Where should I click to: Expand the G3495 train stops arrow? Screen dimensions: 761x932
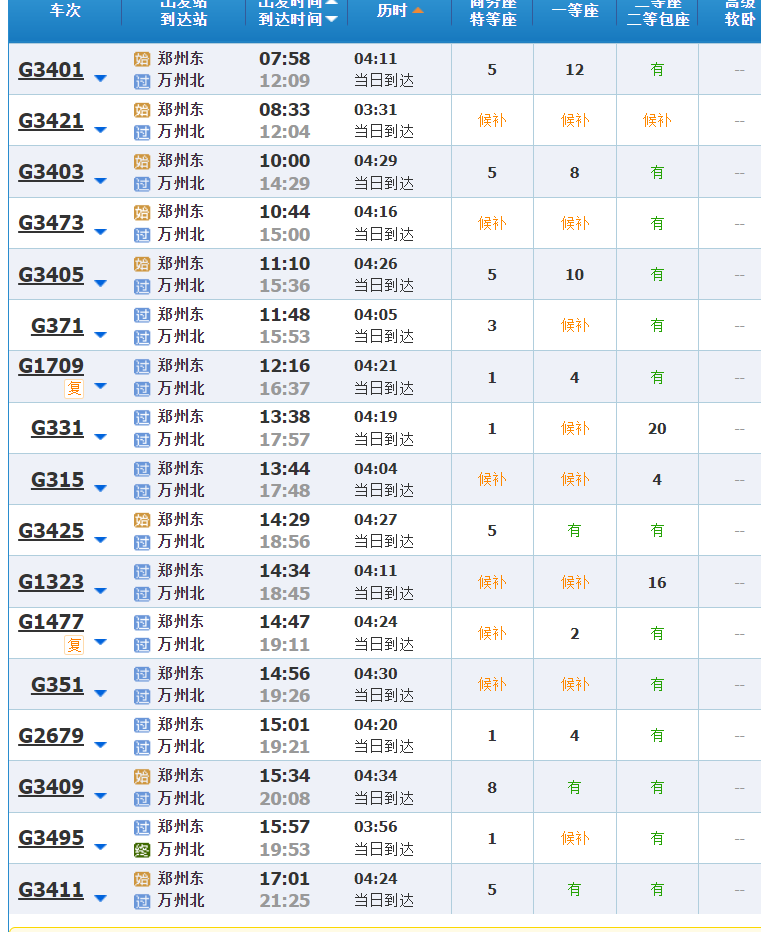(100, 847)
